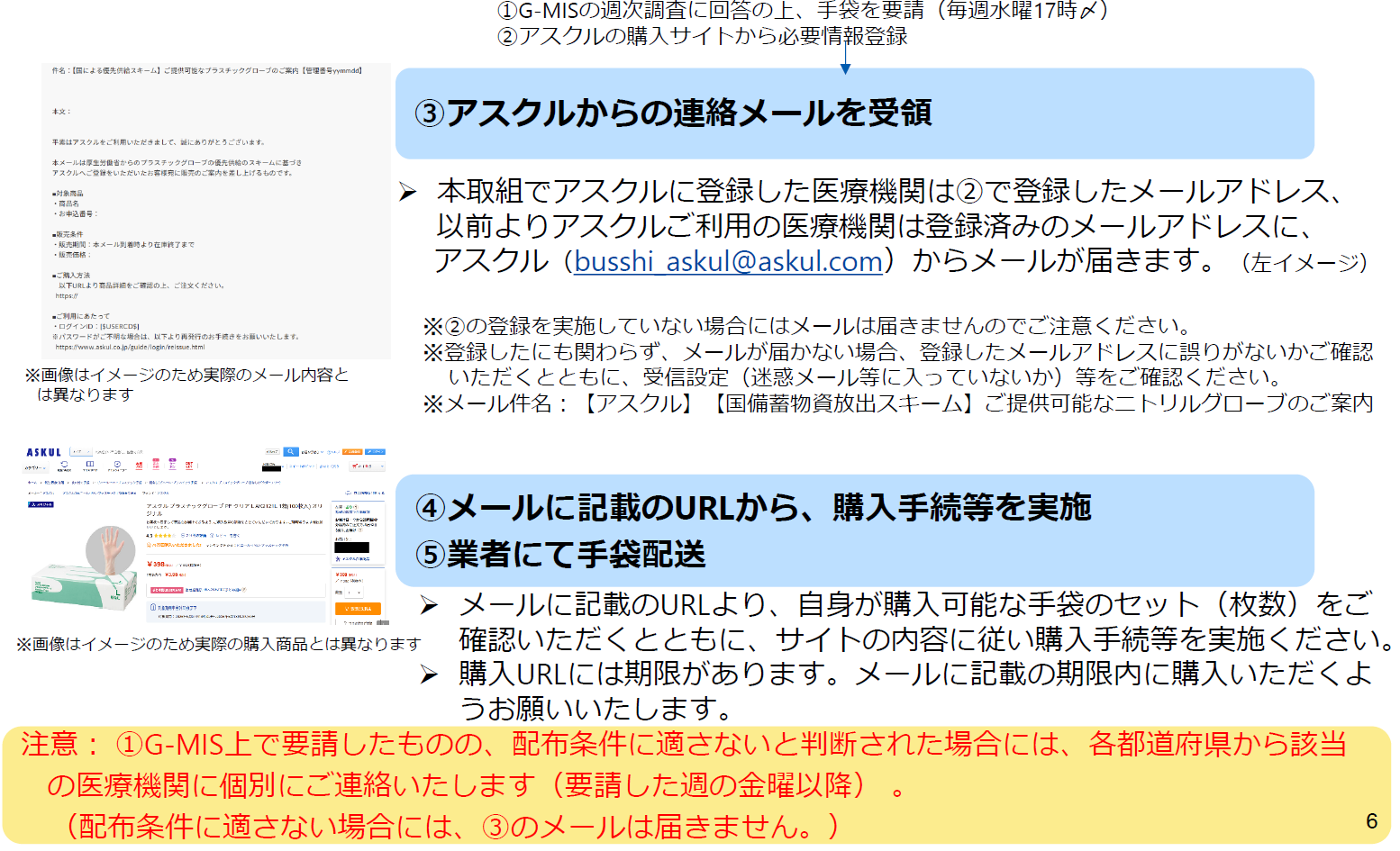Image resolution: width=1400 pixels, height=851 pixels.
Task: Click the heading ⑤業者にて手袋配送
Action: click(x=560, y=555)
